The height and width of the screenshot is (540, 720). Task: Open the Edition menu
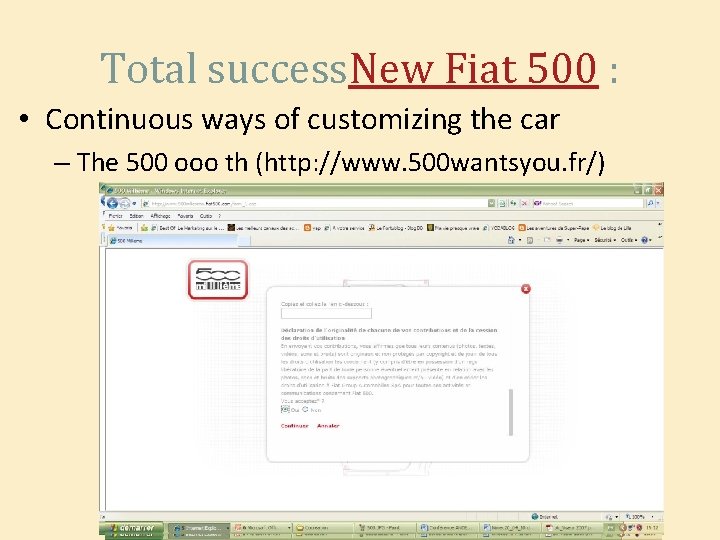coord(136,216)
